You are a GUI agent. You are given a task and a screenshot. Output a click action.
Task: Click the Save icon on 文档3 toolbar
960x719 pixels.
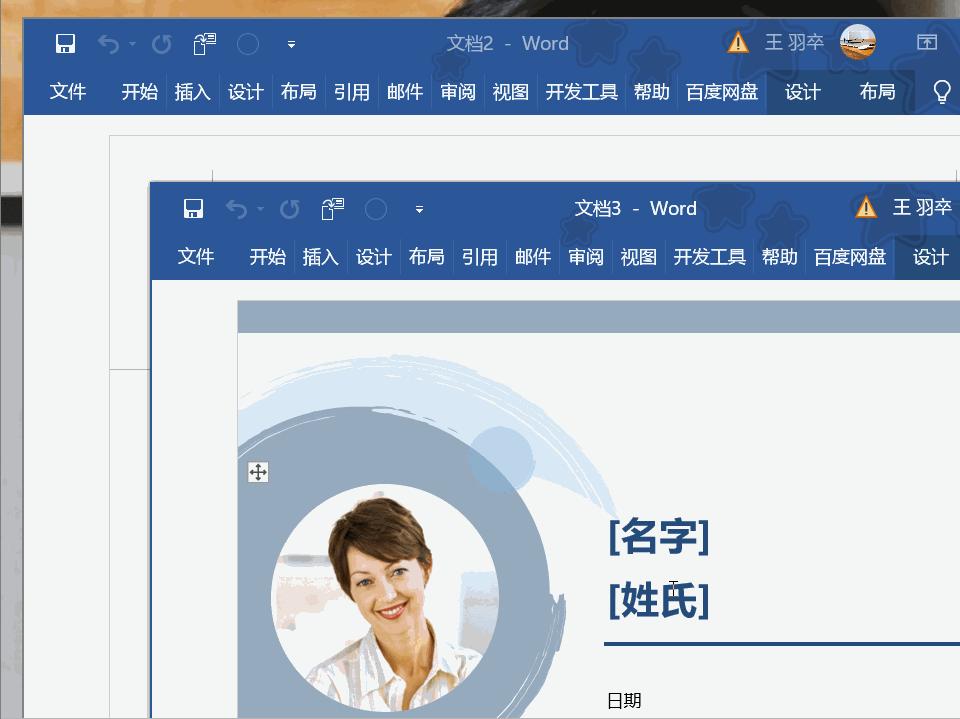[x=193, y=209]
